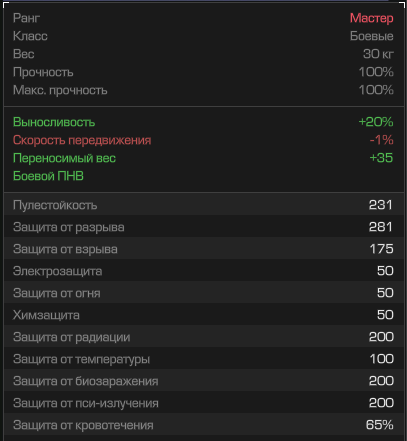Screen dimensions: 407x441
Task: Click the Электрозащита 50 row
Action: coord(203,270)
